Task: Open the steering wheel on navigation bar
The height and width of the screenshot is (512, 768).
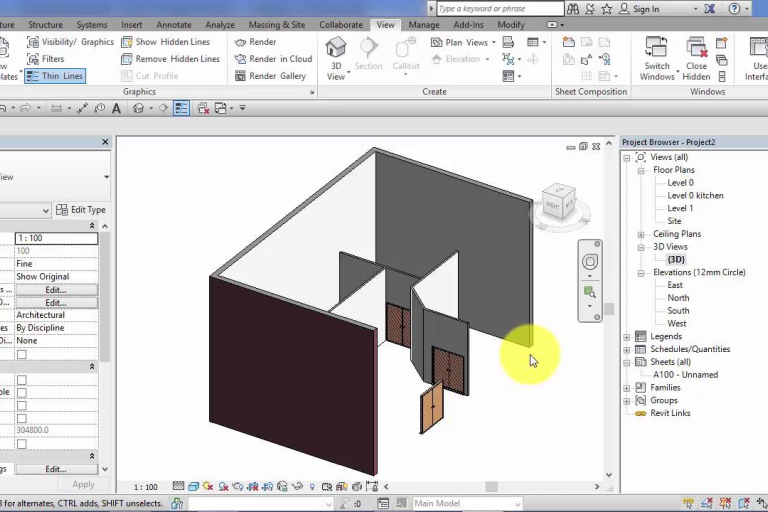Action: tap(590, 262)
